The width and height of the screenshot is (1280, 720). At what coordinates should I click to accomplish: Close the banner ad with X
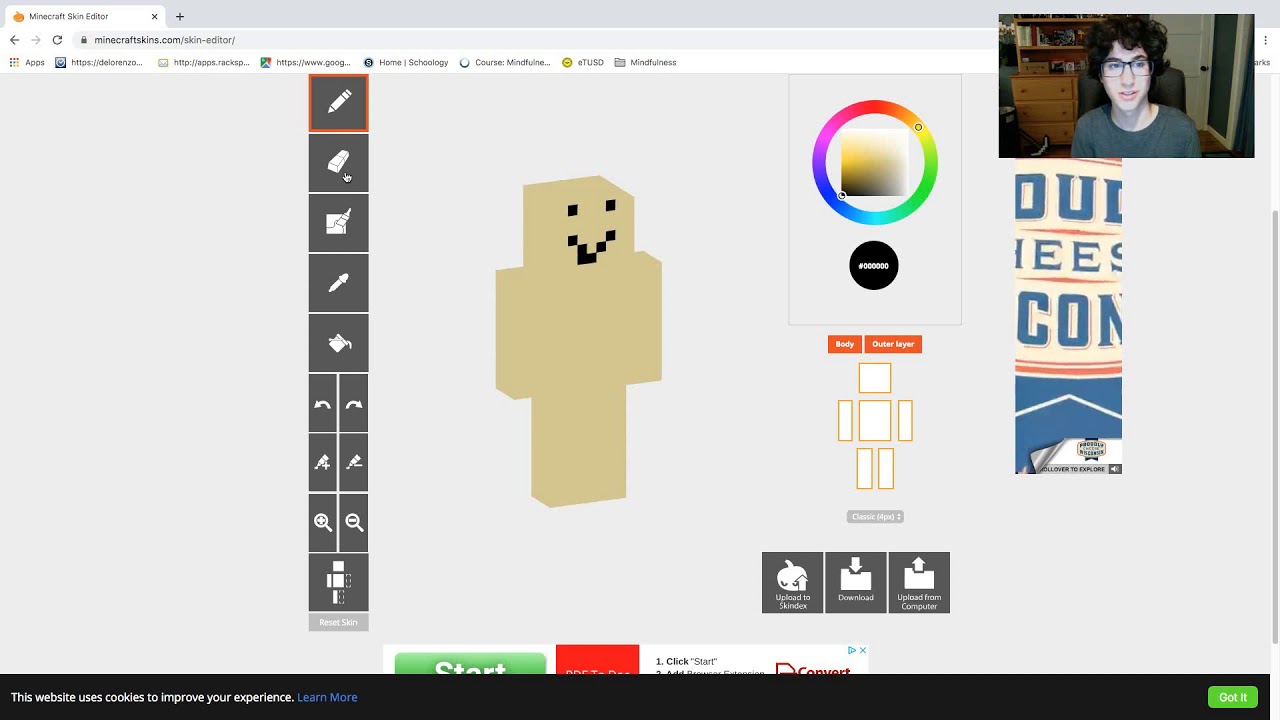[x=862, y=650]
